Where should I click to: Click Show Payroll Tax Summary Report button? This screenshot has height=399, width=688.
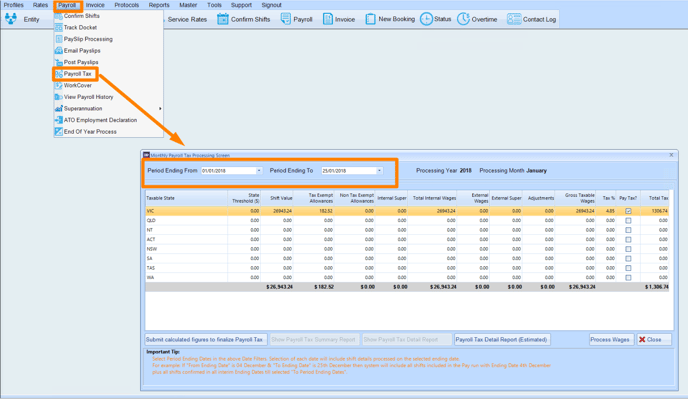pos(315,340)
